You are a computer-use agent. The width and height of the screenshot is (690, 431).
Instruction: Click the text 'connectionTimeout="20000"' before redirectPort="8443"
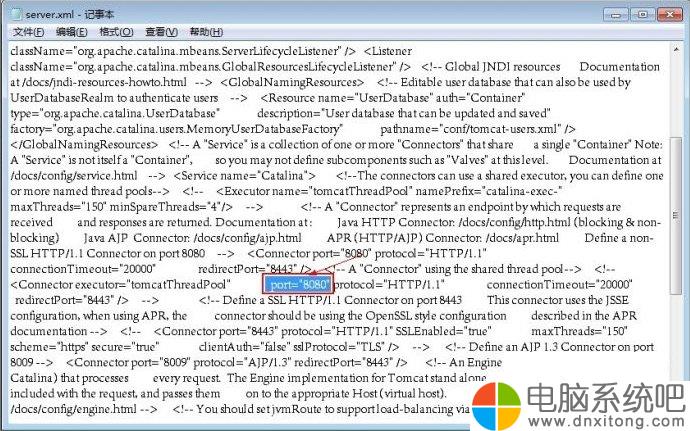point(83,269)
